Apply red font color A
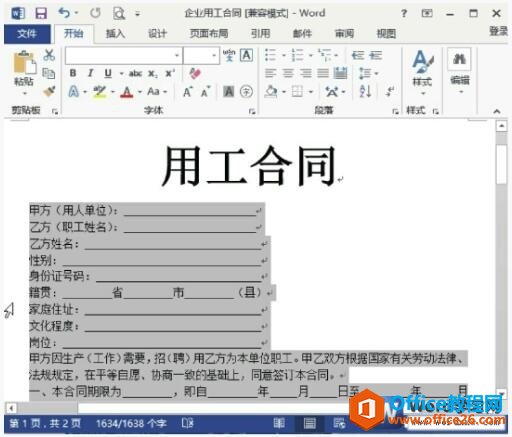Viewport: 512px width, 437px height. (127, 91)
